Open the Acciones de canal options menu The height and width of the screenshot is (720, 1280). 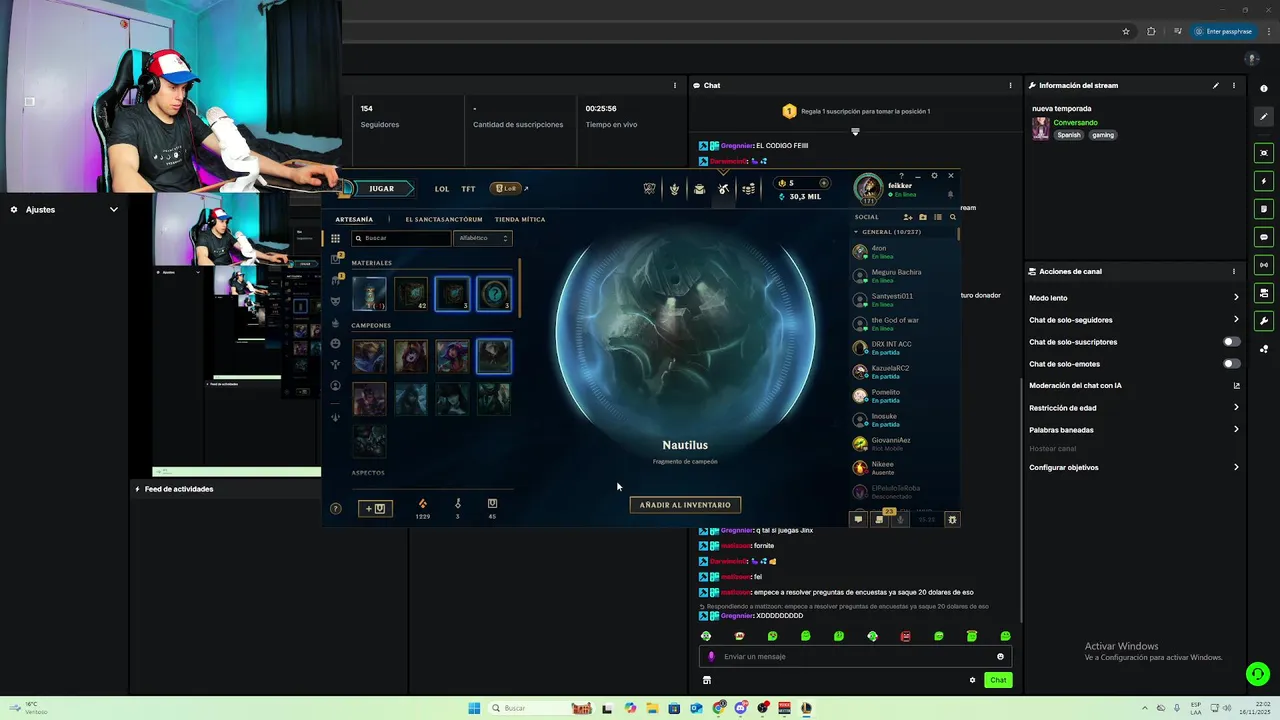1234,271
